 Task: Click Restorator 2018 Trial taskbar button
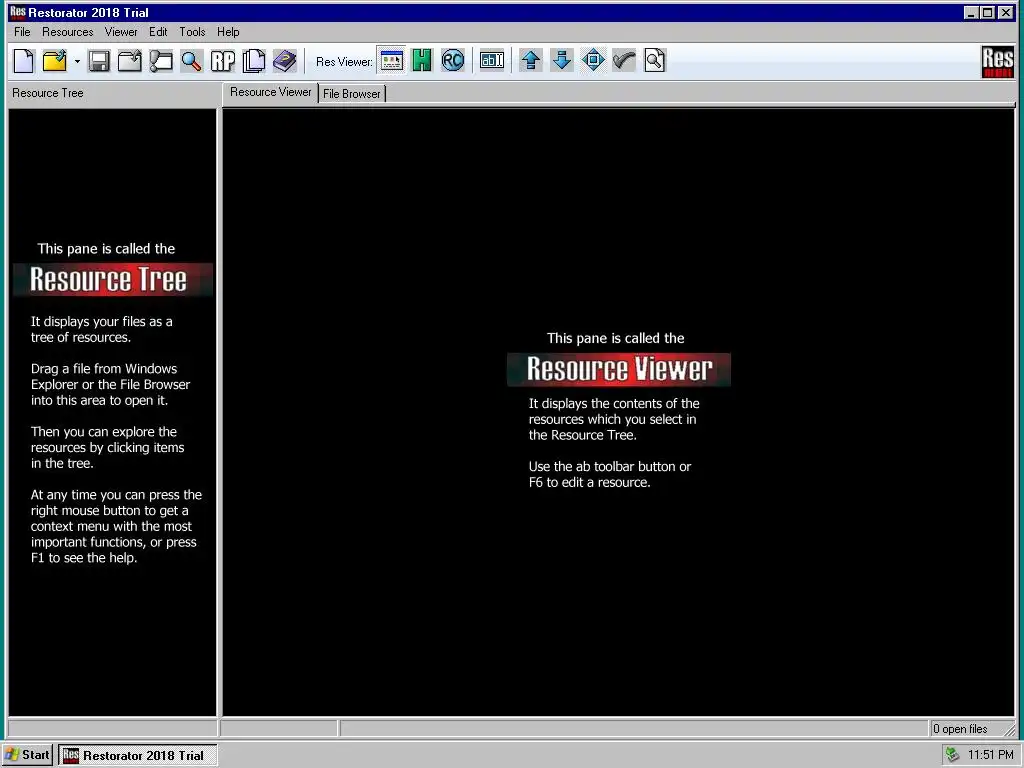click(138, 755)
